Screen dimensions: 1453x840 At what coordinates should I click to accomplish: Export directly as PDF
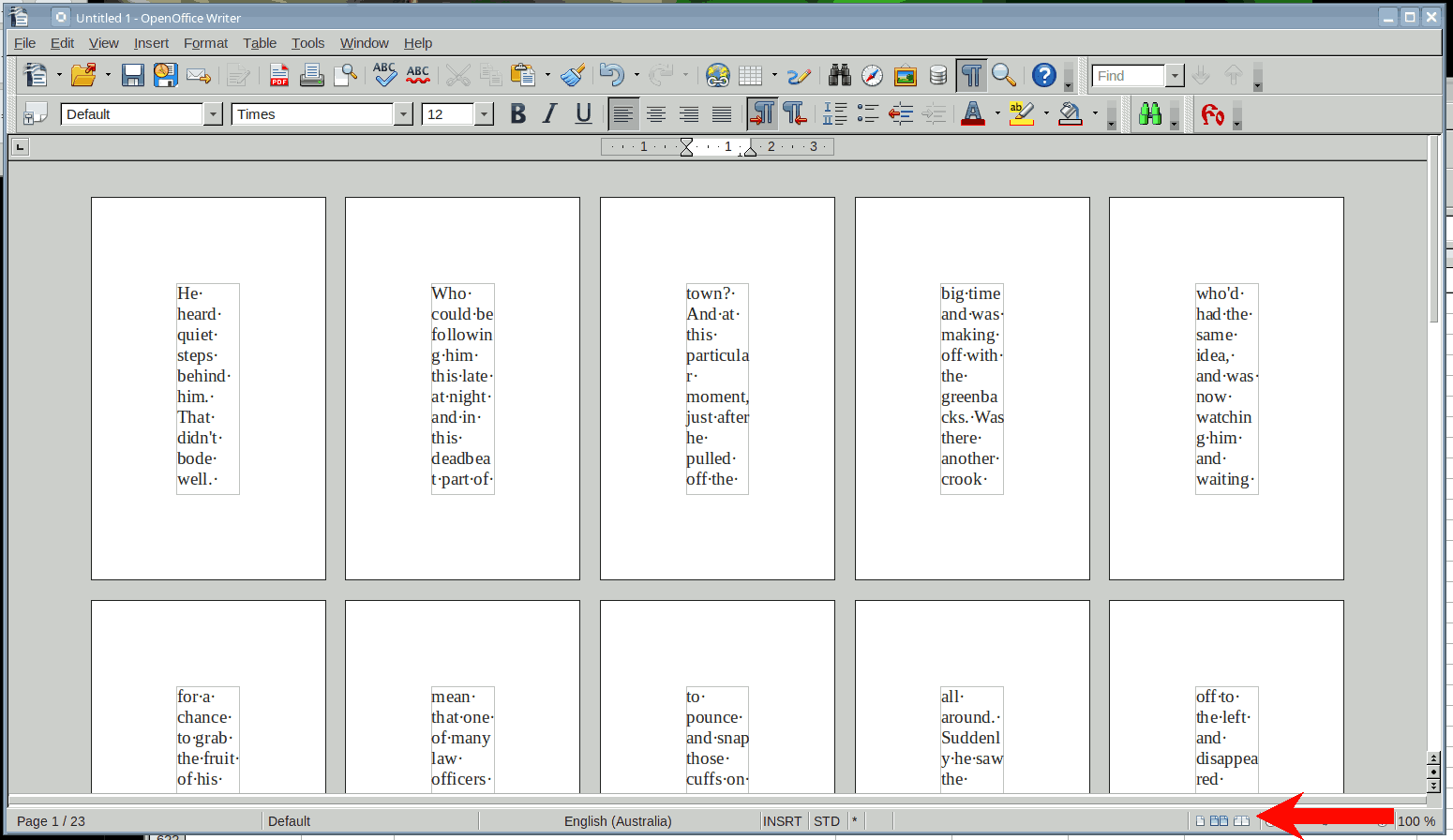pos(279,75)
